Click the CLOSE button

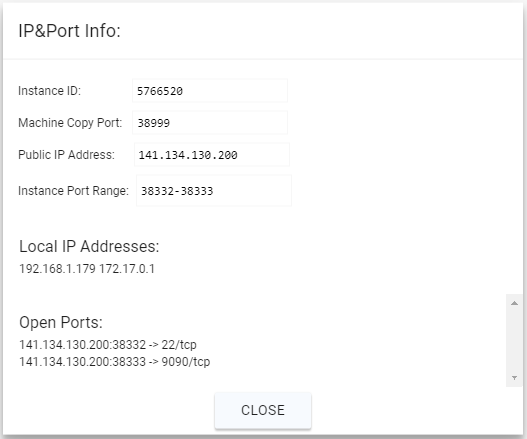(x=263, y=410)
